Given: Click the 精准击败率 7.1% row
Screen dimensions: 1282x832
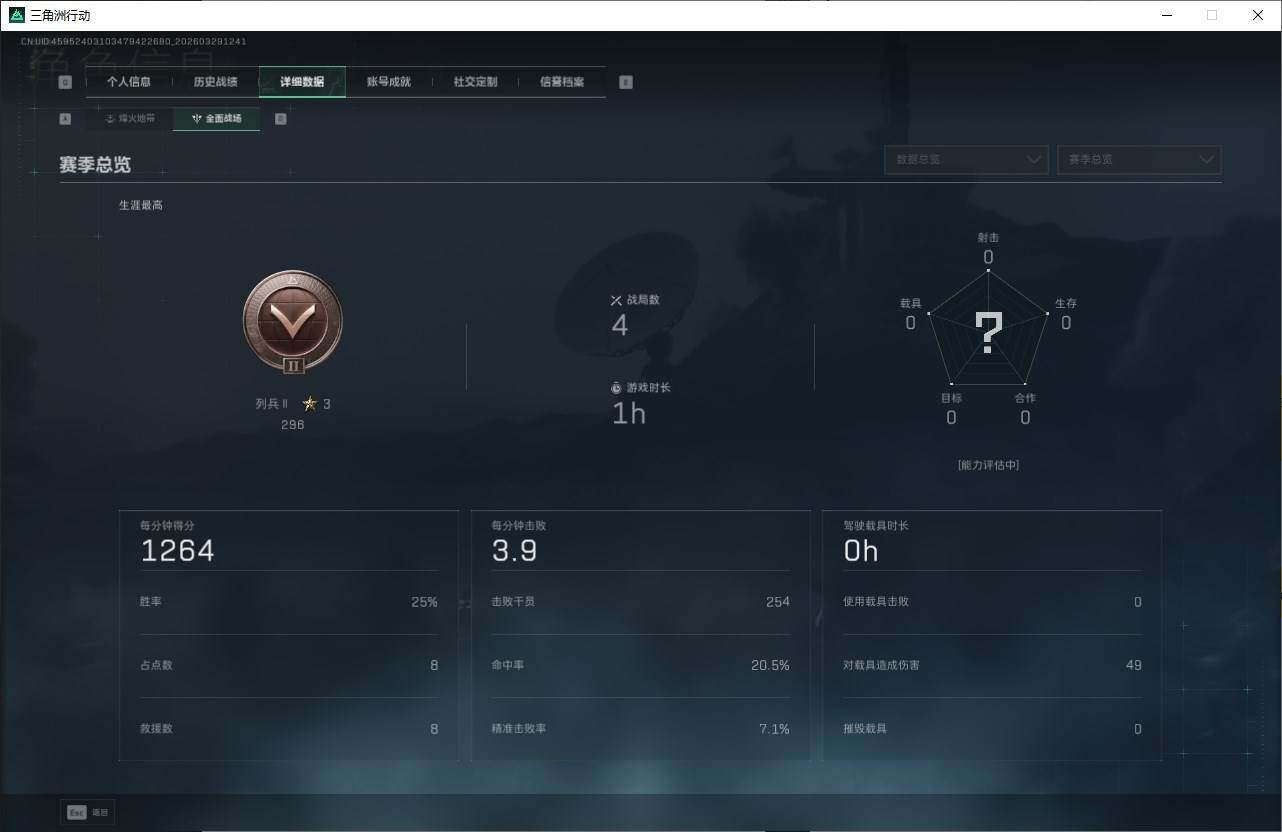Looking at the screenshot, I should (641, 729).
